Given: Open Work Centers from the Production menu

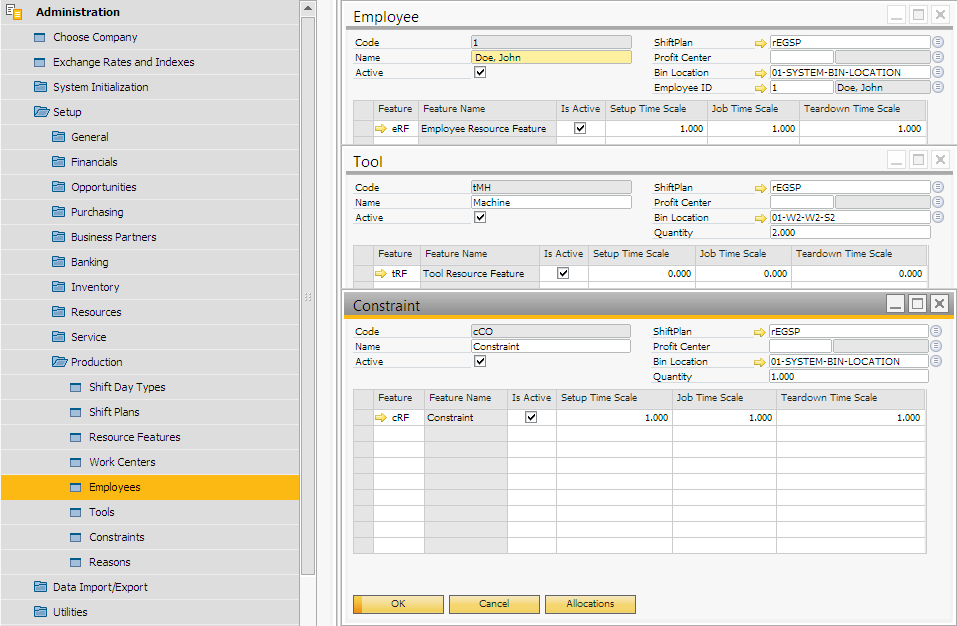Looking at the screenshot, I should [x=121, y=462].
